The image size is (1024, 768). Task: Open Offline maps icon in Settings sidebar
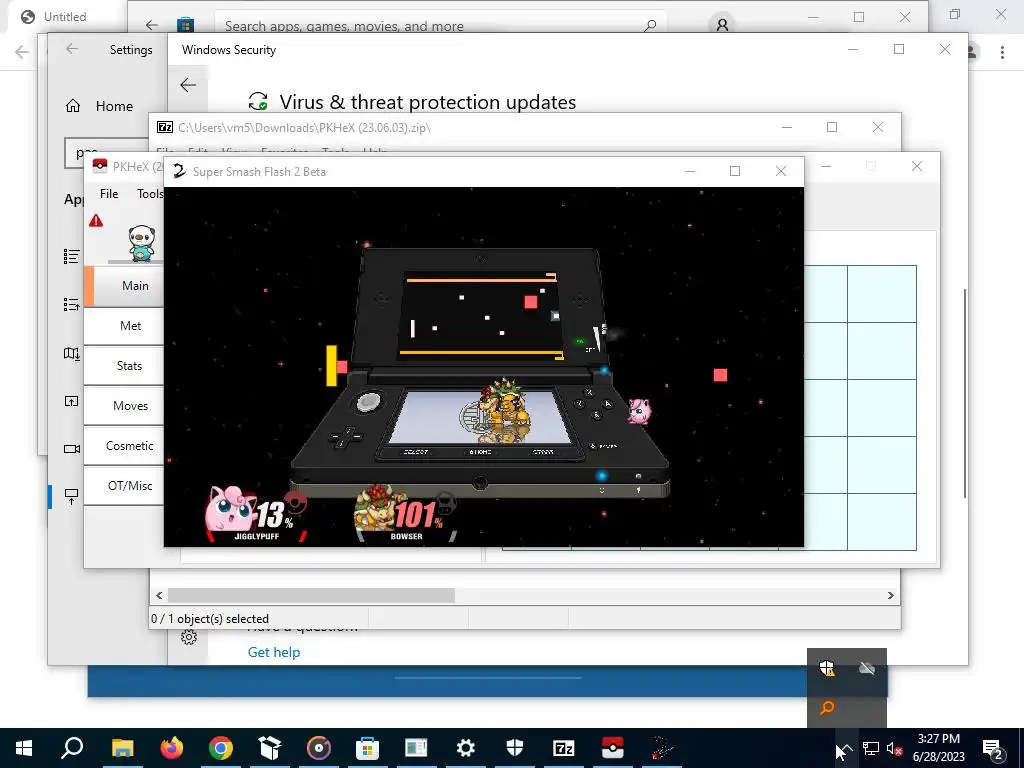point(72,353)
